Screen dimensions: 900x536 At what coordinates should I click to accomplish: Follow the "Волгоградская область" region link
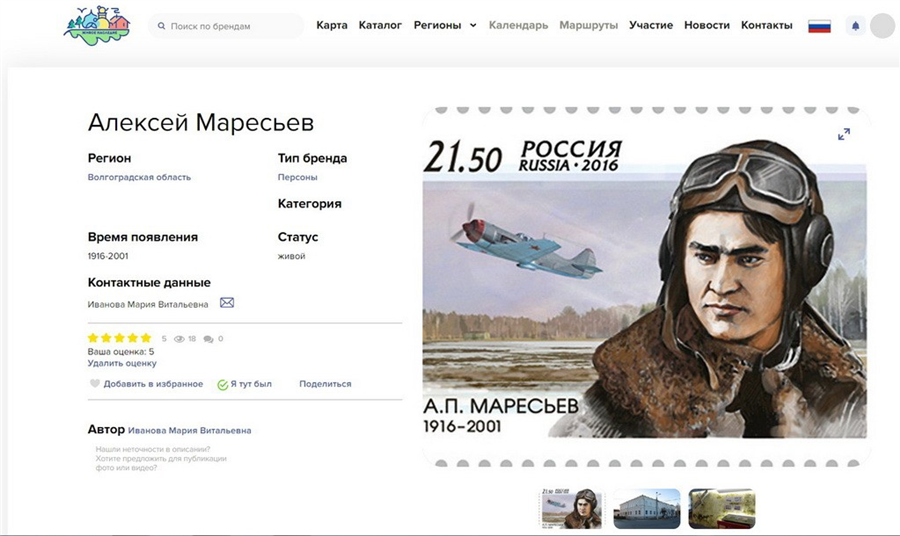(x=139, y=177)
